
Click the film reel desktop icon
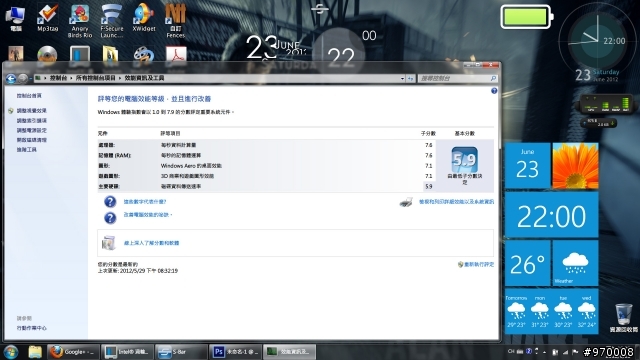144,54
